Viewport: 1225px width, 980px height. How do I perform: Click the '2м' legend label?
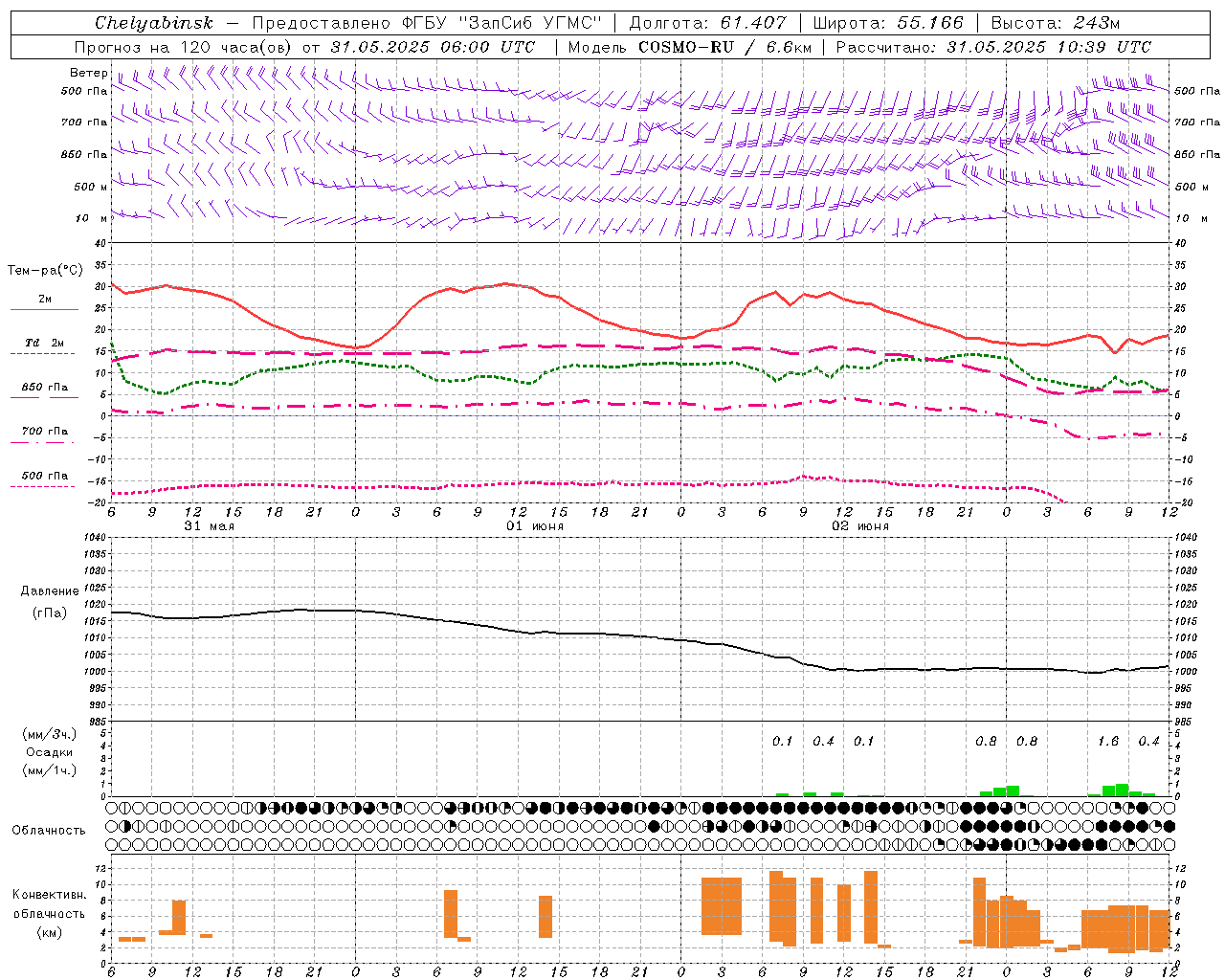[x=45, y=299]
